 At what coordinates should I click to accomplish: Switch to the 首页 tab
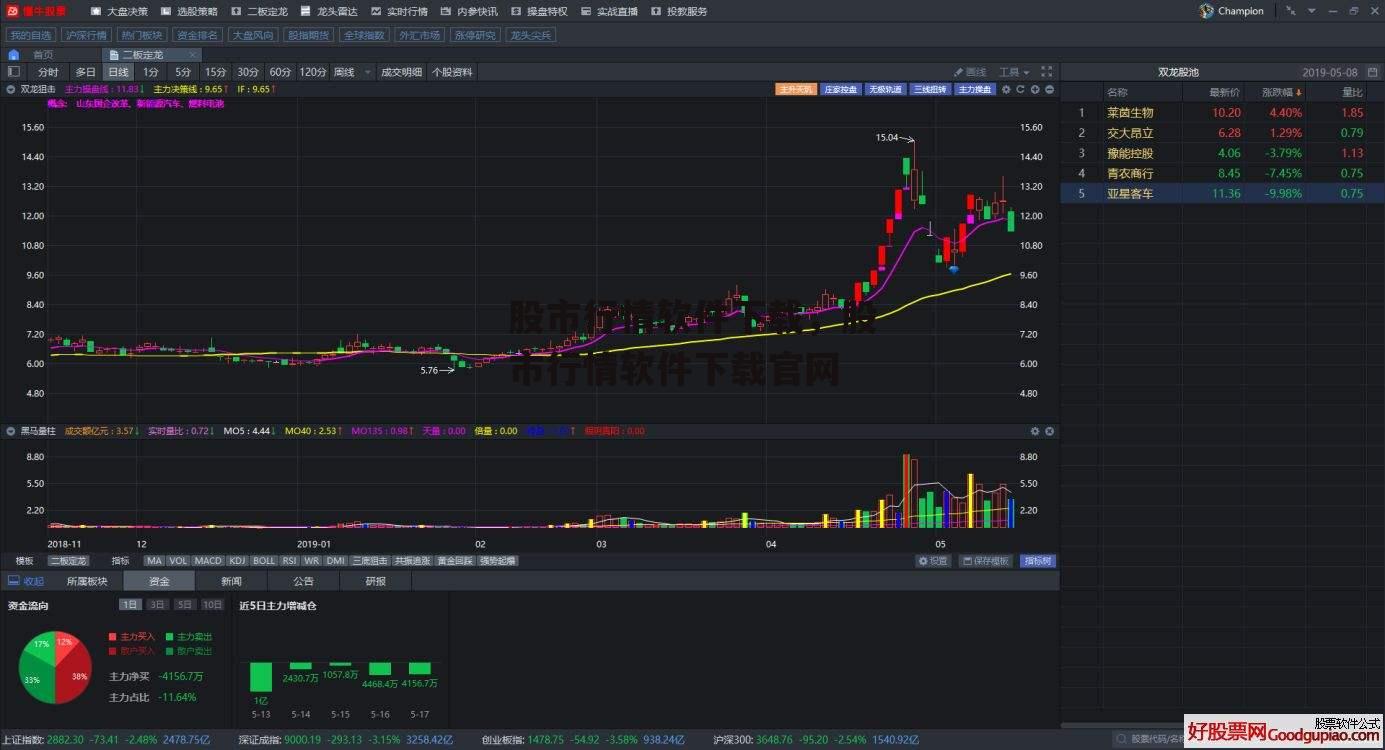tap(43, 54)
